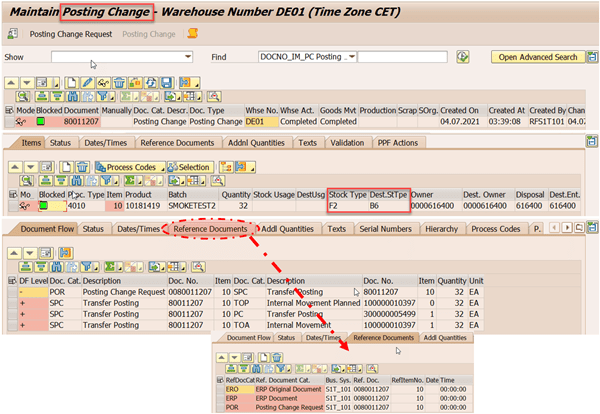600x414 pixels.
Task: Switch to the Reference Documents lower tab
Action: (211, 229)
